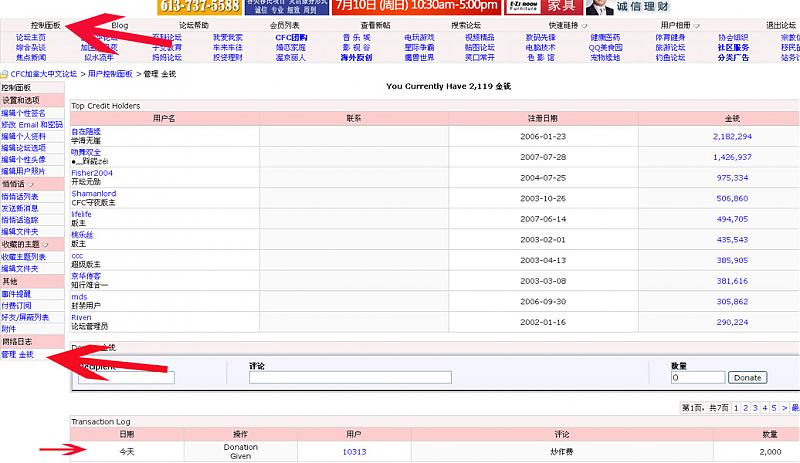Go to page 2 of transactions
Screen dimensions: 800x463
click(745, 408)
